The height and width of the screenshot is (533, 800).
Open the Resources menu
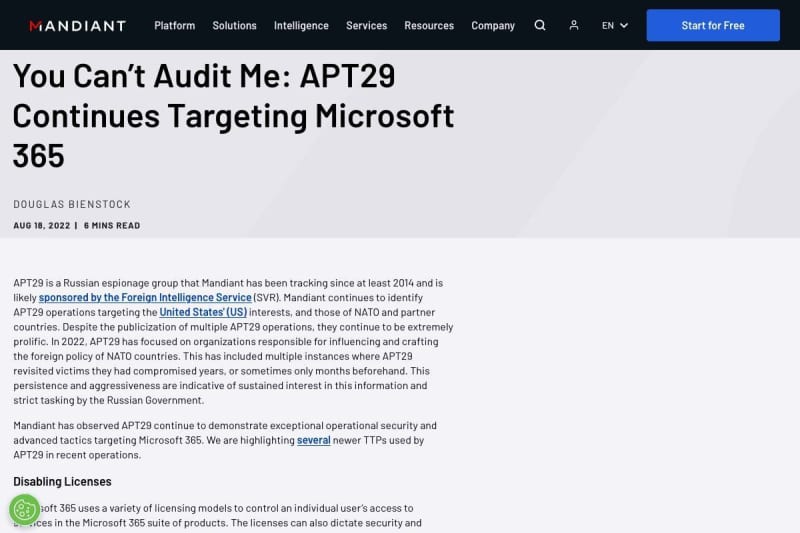[x=429, y=25]
